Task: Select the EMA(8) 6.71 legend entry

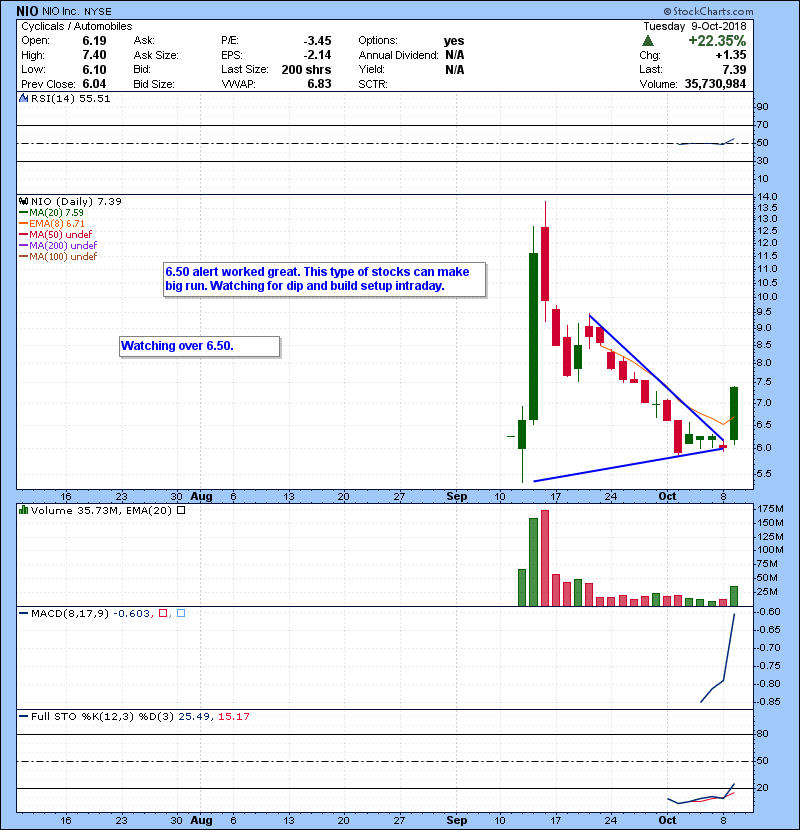Action: click(x=52, y=223)
